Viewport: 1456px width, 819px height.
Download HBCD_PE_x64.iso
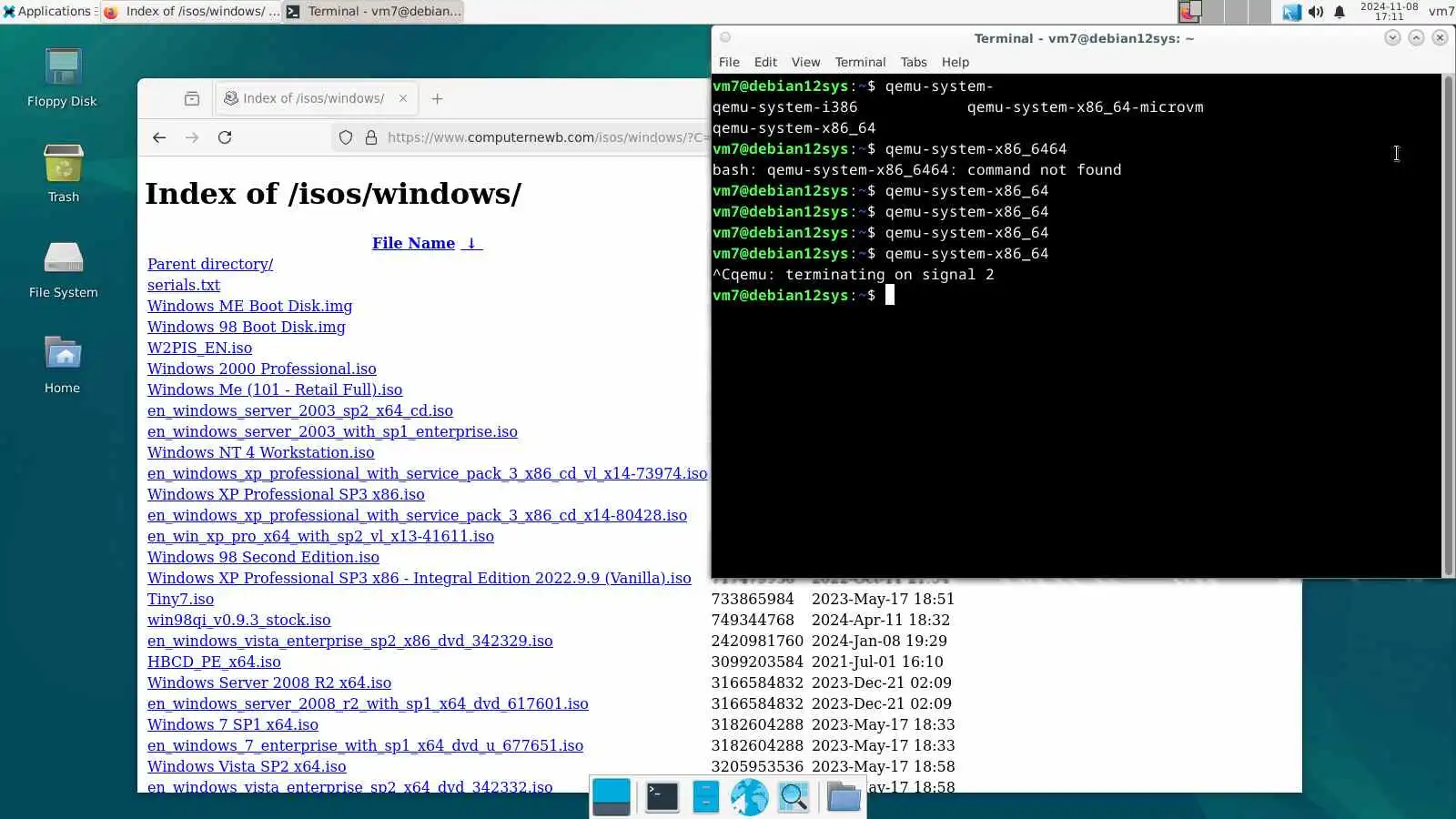(214, 662)
